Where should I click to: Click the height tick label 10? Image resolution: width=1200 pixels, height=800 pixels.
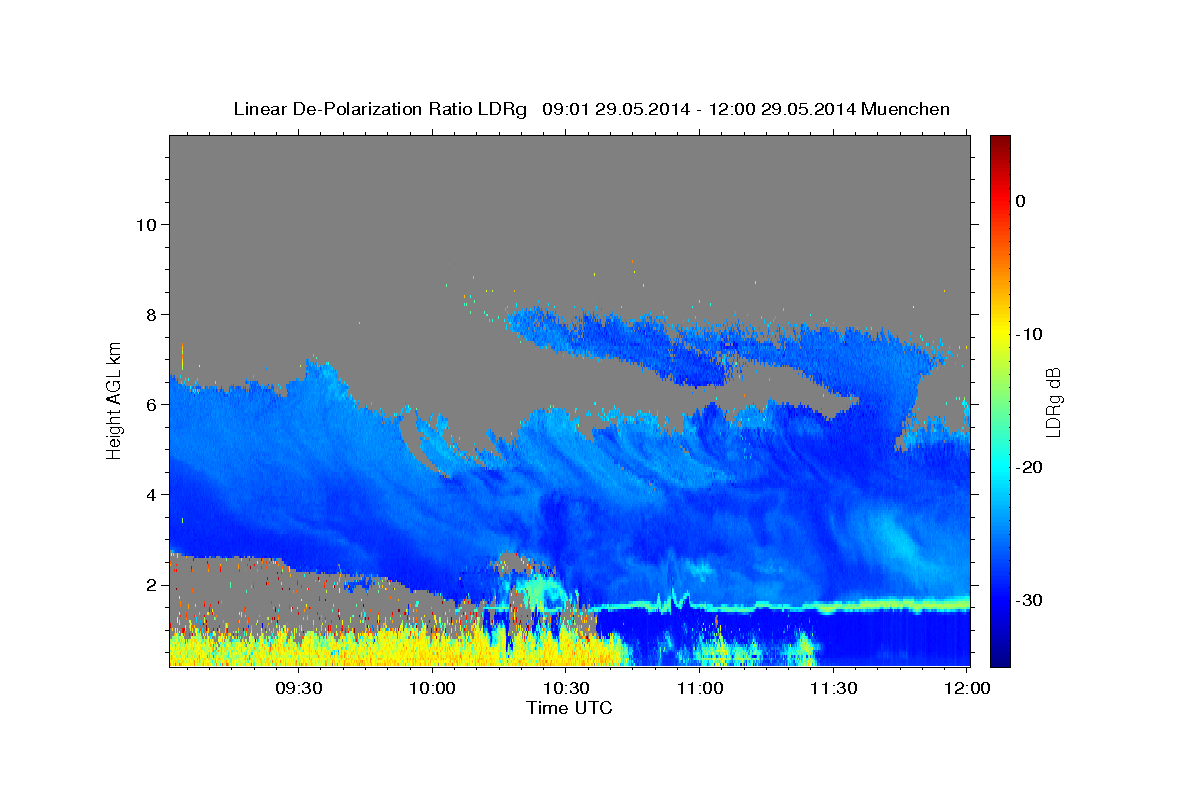(145, 224)
